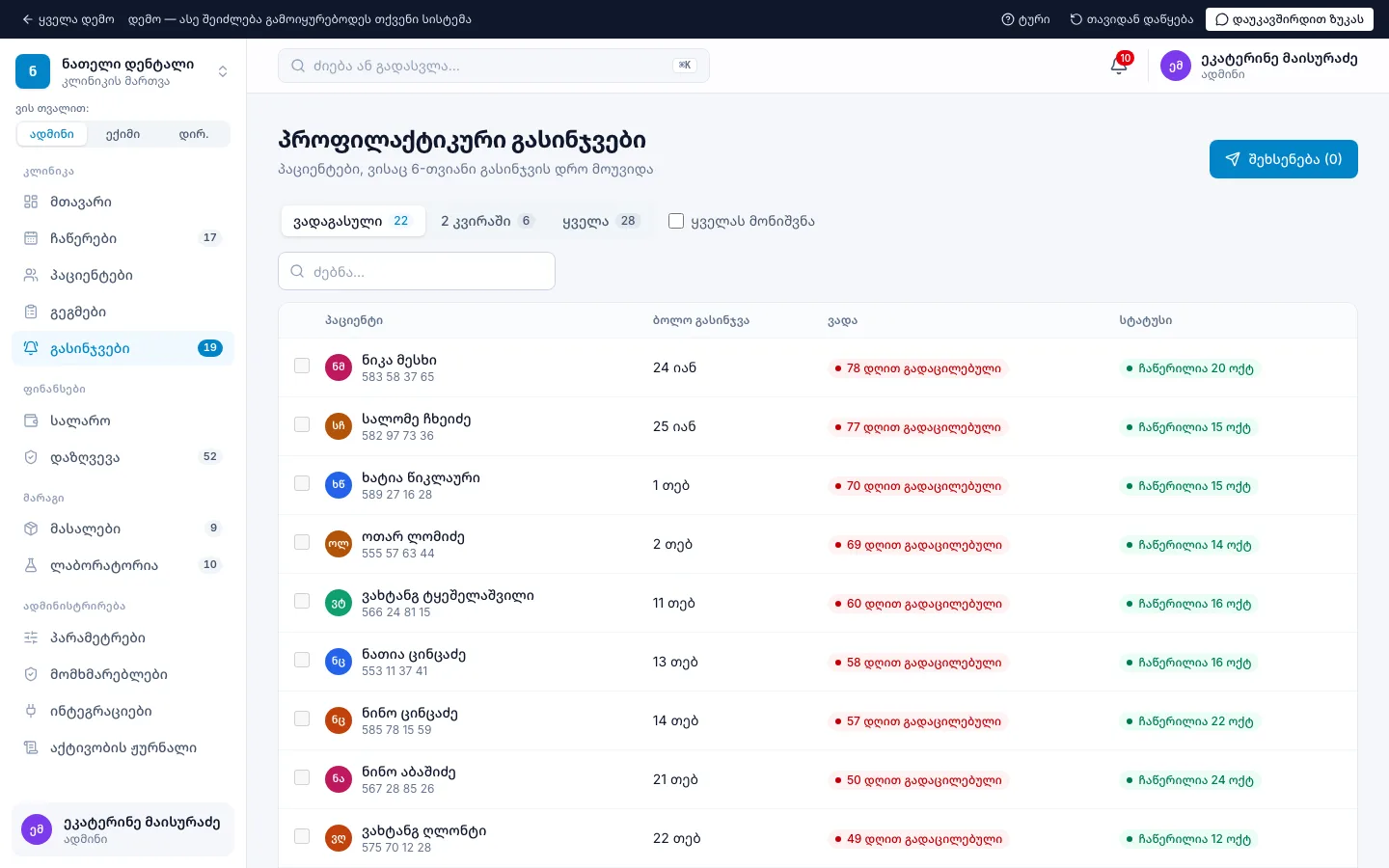Viewport: 1389px width, 868px height.
Task: Tick the checkbox for ოთარ ლომიძე
Action: [x=302, y=542]
